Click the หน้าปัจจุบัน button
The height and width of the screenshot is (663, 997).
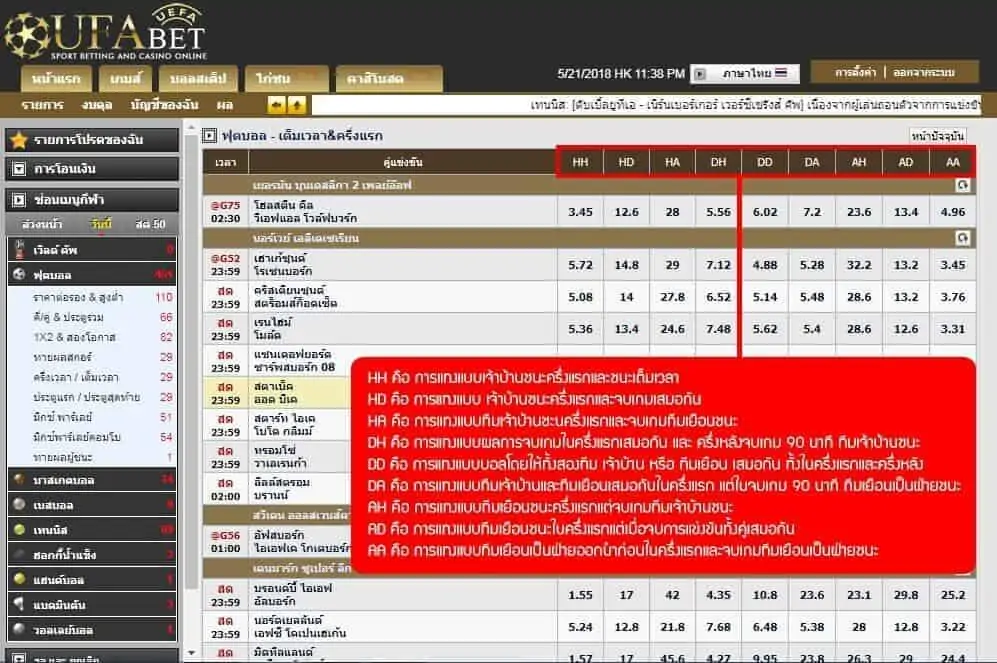point(938,136)
